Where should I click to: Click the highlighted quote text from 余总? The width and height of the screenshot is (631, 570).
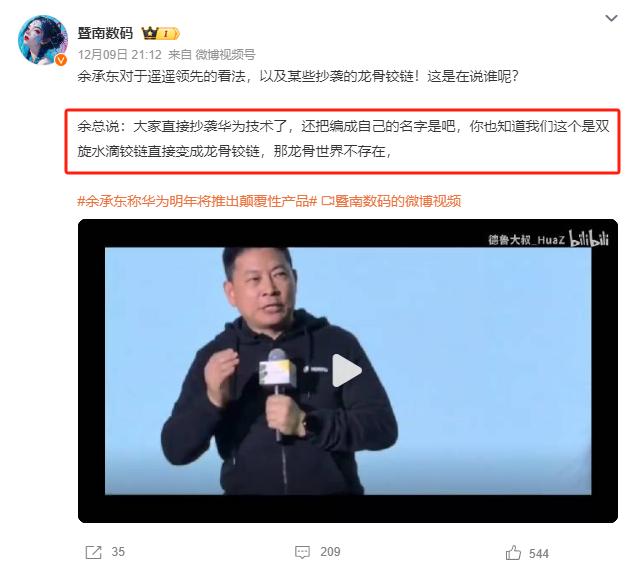(343, 139)
